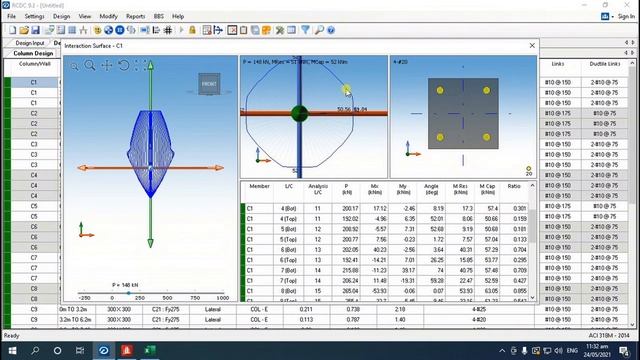This screenshot has width=640, height=360.
Task: Click P value 215.88 in results table
Action: click(351, 270)
